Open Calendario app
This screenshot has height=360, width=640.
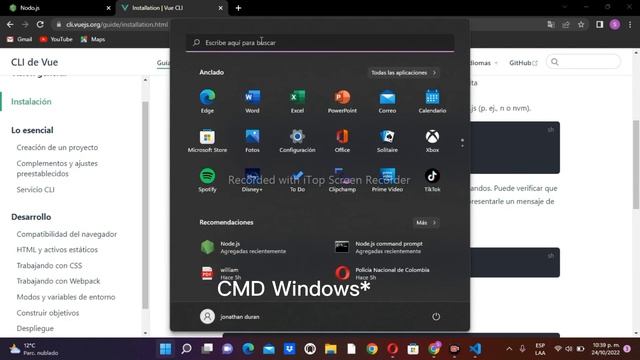pos(432,101)
